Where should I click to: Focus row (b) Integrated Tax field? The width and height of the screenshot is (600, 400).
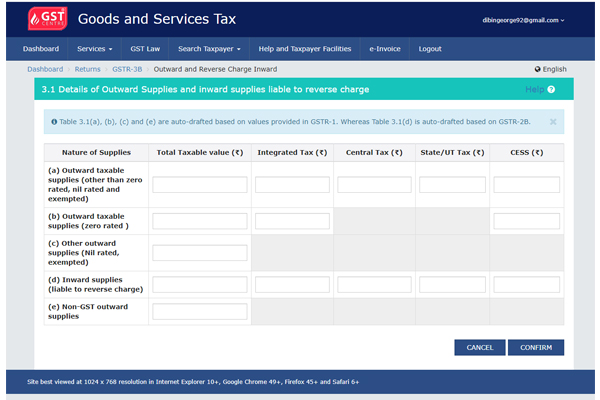292,221
